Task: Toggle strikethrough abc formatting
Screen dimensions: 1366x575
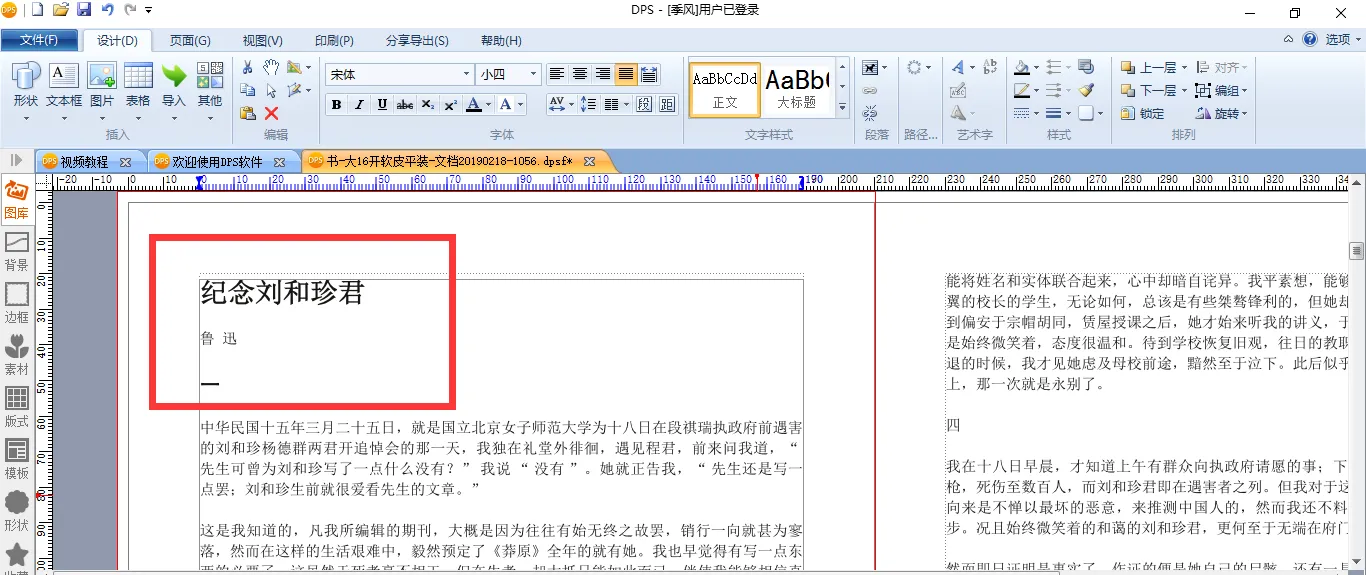Action: click(405, 104)
